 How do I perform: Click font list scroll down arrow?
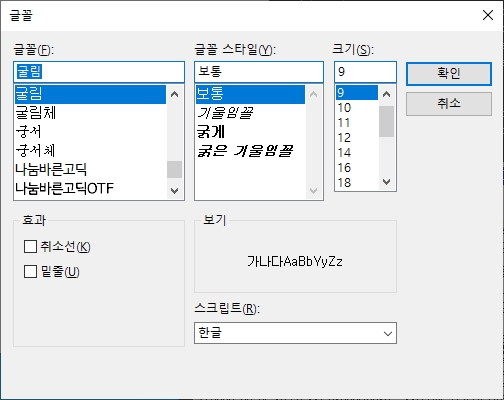[174, 190]
